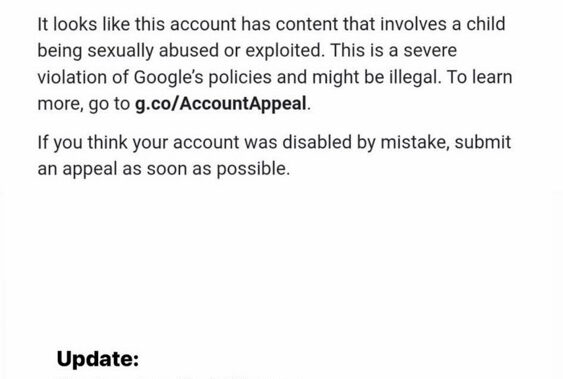This screenshot has width=563, height=379.
Task: Click the bold Update: heading
Action: tap(98, 359)
